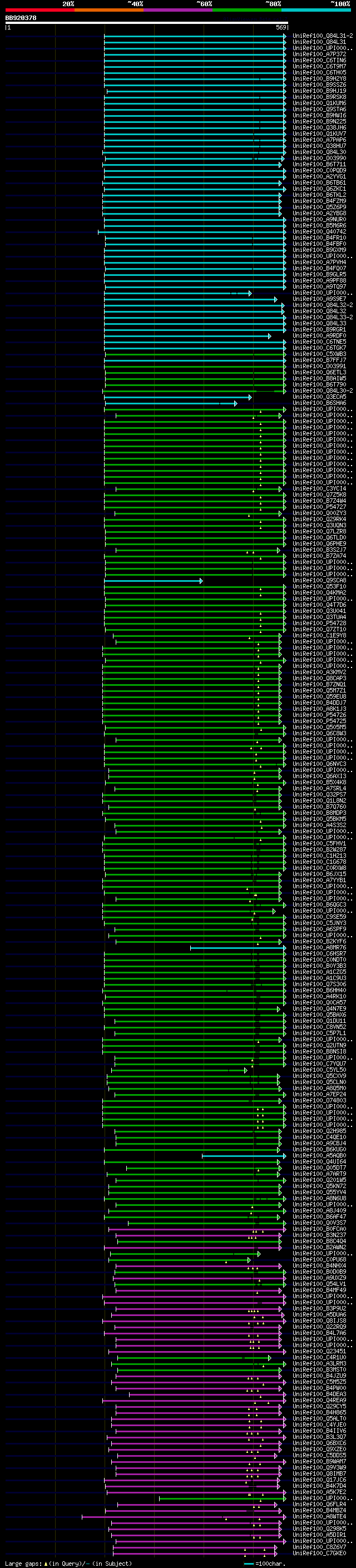Select hit label UniRef100_C5XWB3
The width and height of the screenshot is (356, 1568).
(x=319, y=354)
